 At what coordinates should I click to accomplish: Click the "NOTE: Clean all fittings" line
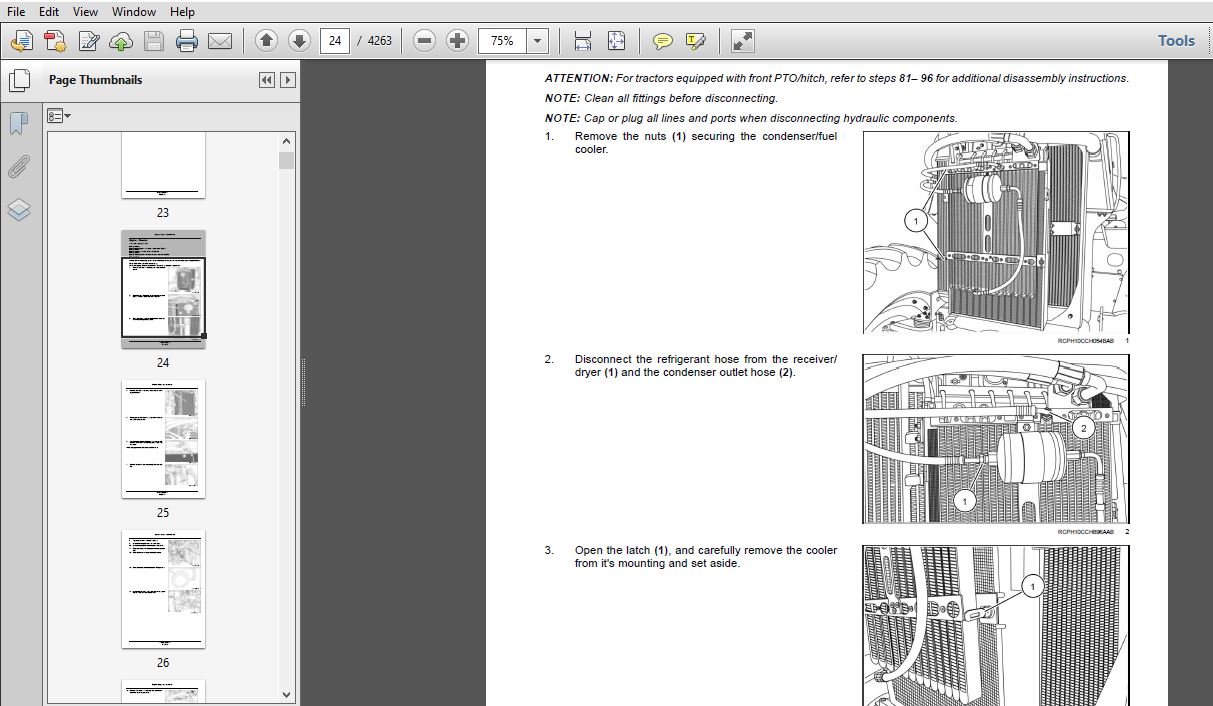coord(661,98)
